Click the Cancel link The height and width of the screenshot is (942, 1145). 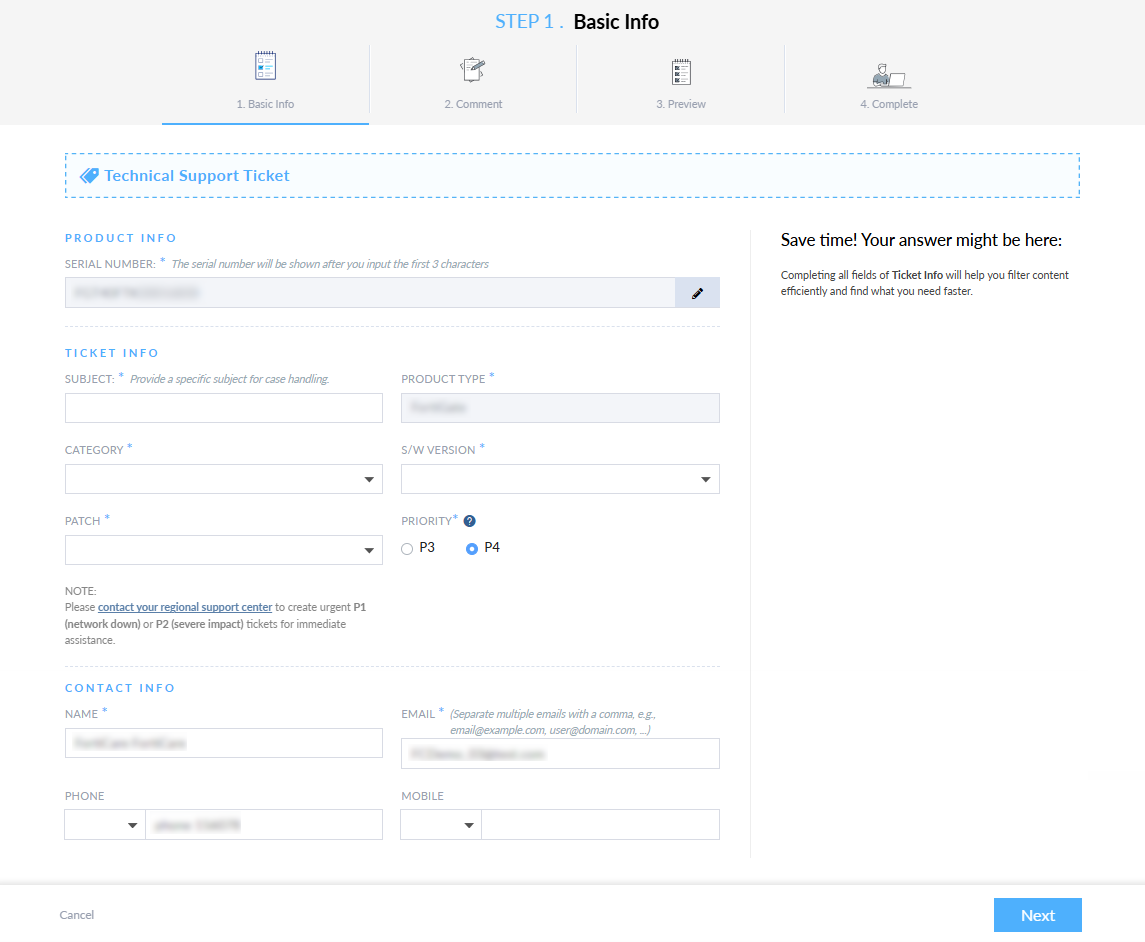(x=77, y=915)
